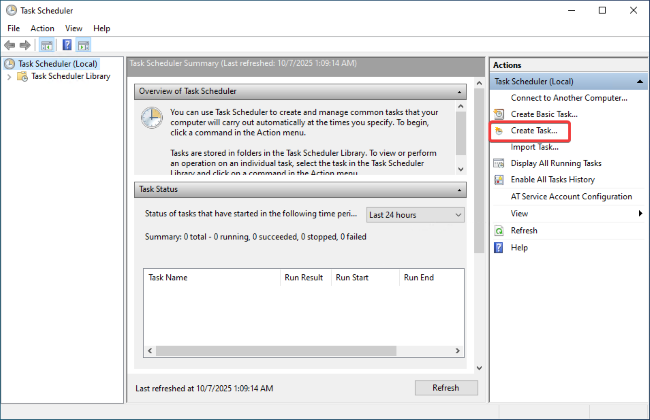The height and width of the screenshot is (420, 650).
Task: Open the Last 24 hours dropdown
Action: 414,215
